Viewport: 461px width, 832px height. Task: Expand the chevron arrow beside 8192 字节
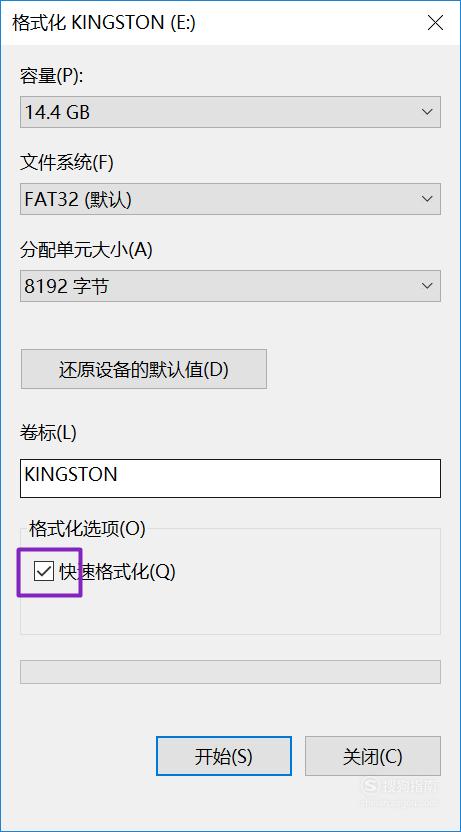pyautogui.click(x=427, y=286)
